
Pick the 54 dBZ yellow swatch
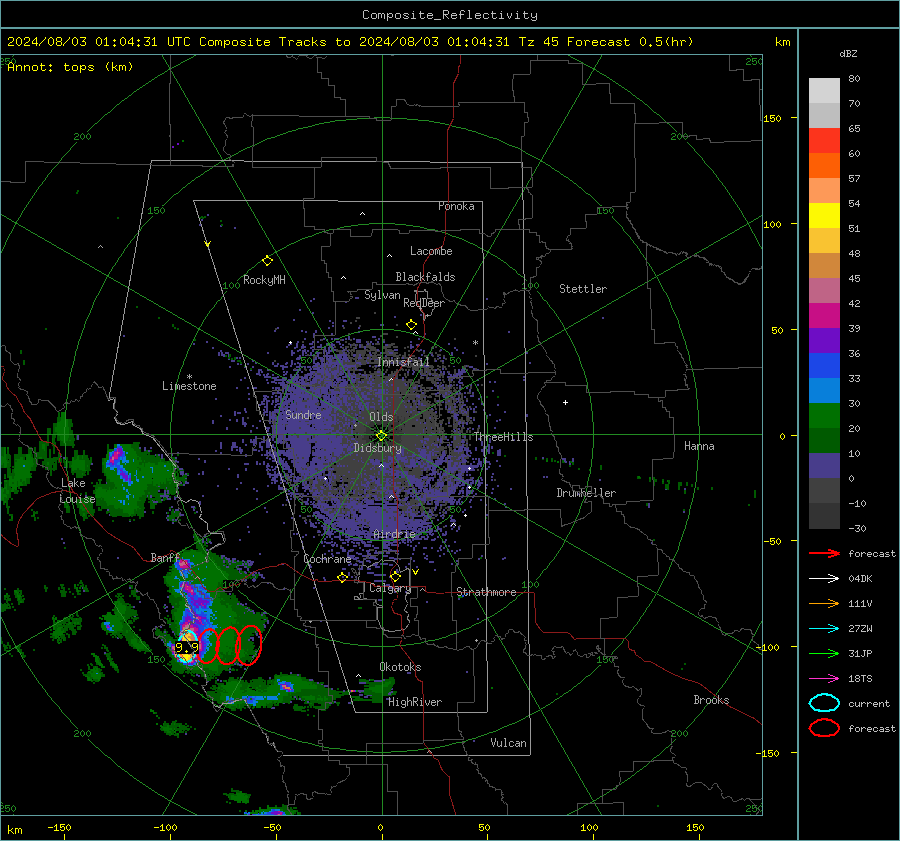click(824, 216)
